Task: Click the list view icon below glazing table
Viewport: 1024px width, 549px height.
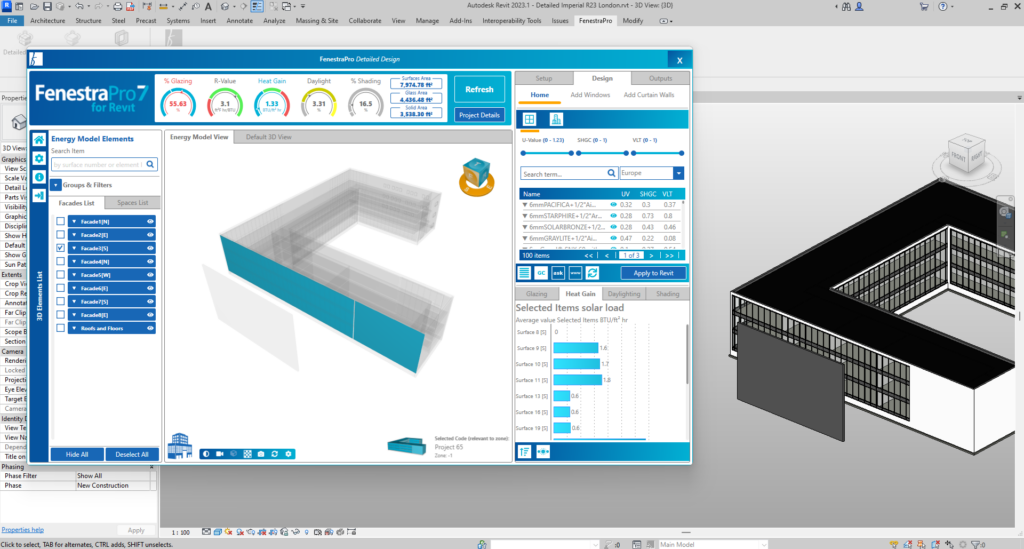Action: (524, 273)
